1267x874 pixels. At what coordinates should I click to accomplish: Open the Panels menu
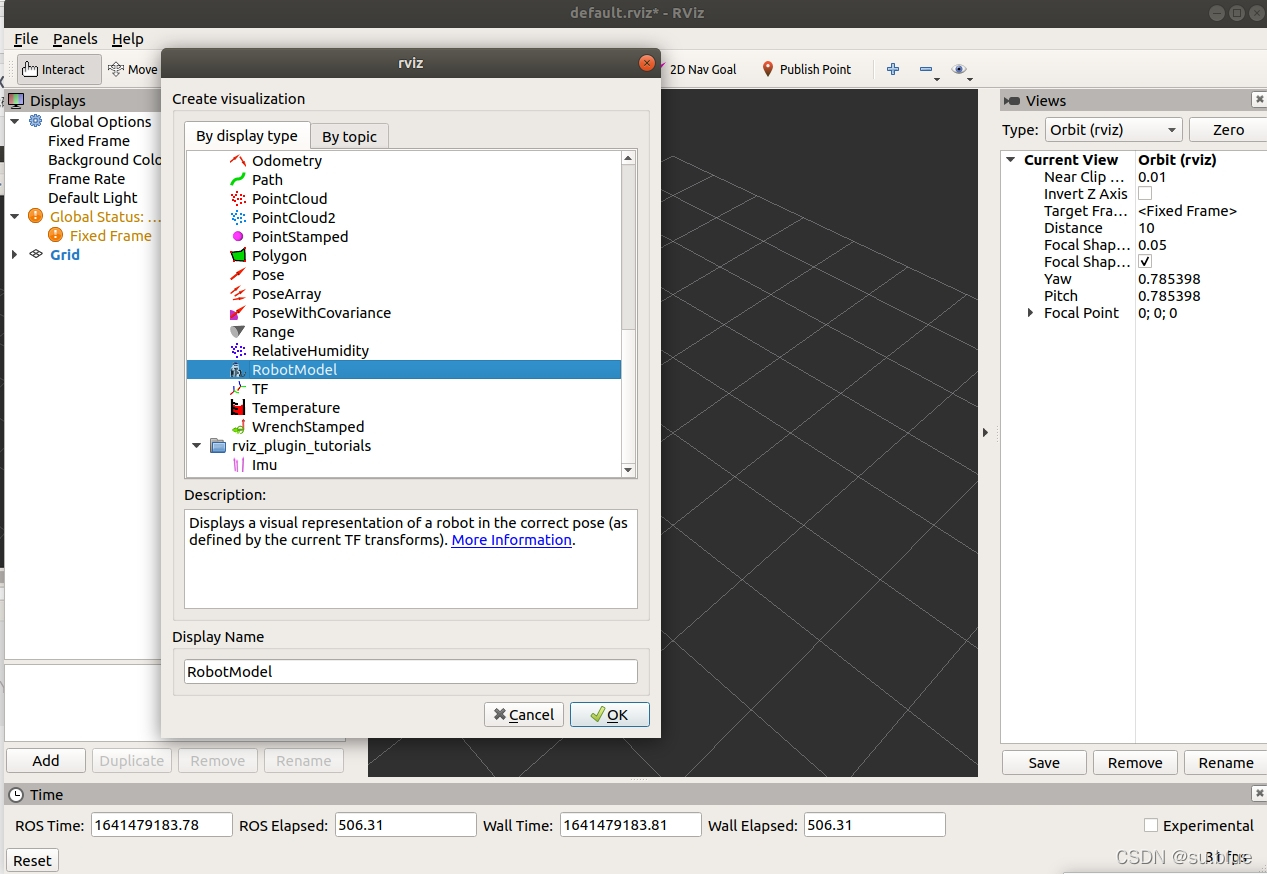pyautogui.click(x=75, y=38)
